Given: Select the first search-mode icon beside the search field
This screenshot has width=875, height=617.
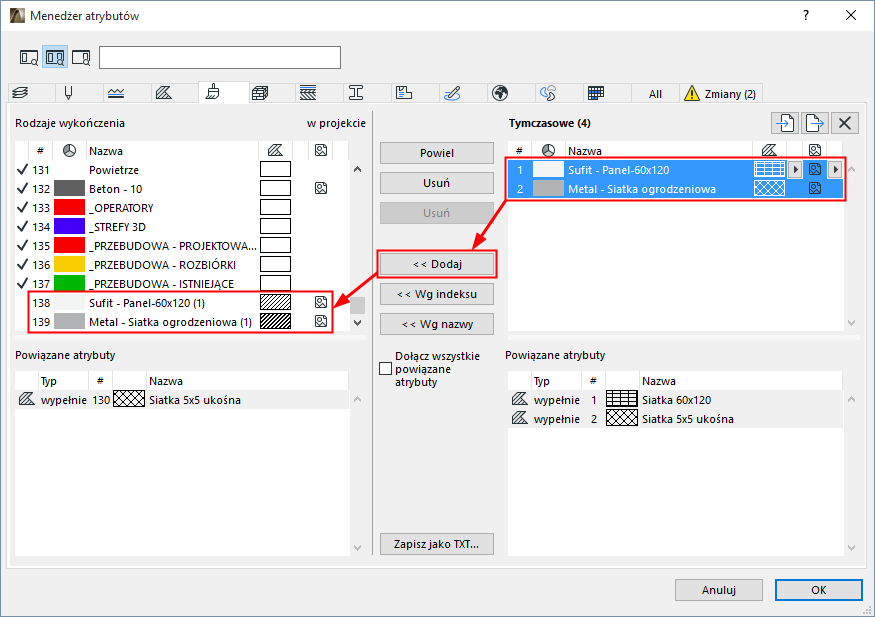Looking at the screenshot, I should click(29, 57).
